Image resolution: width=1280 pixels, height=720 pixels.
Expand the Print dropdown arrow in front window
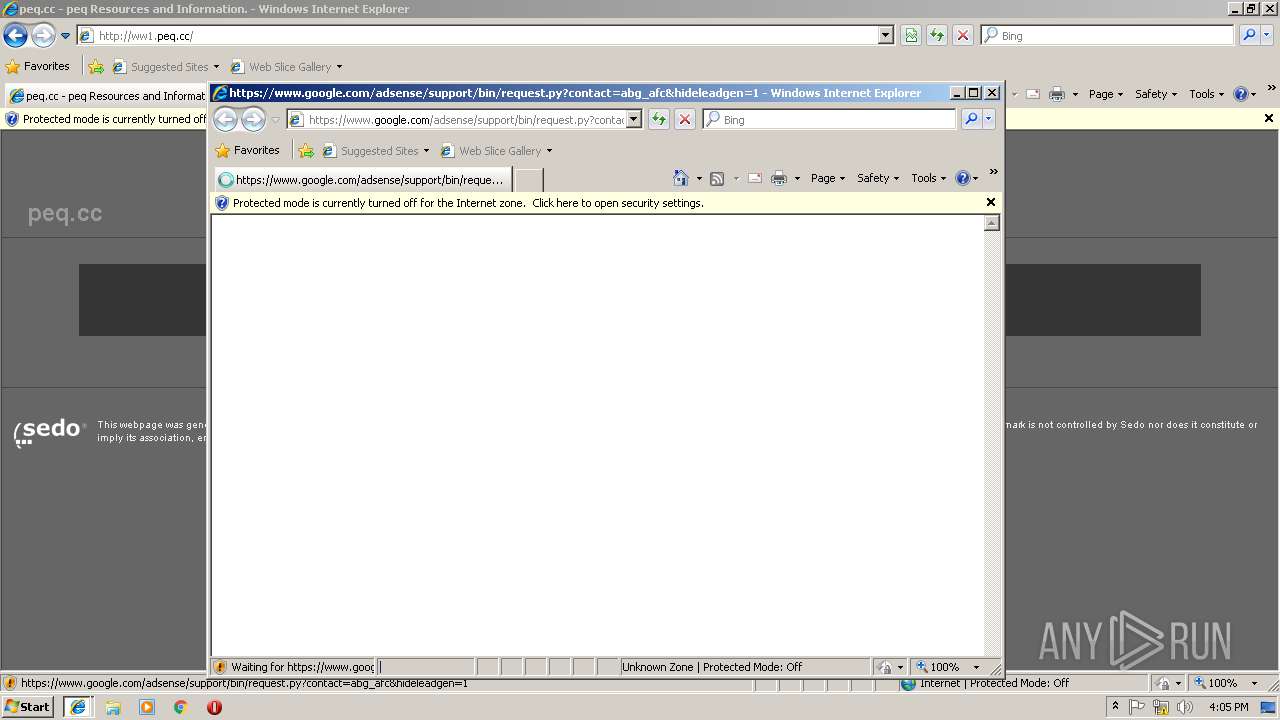coord(797,179)
